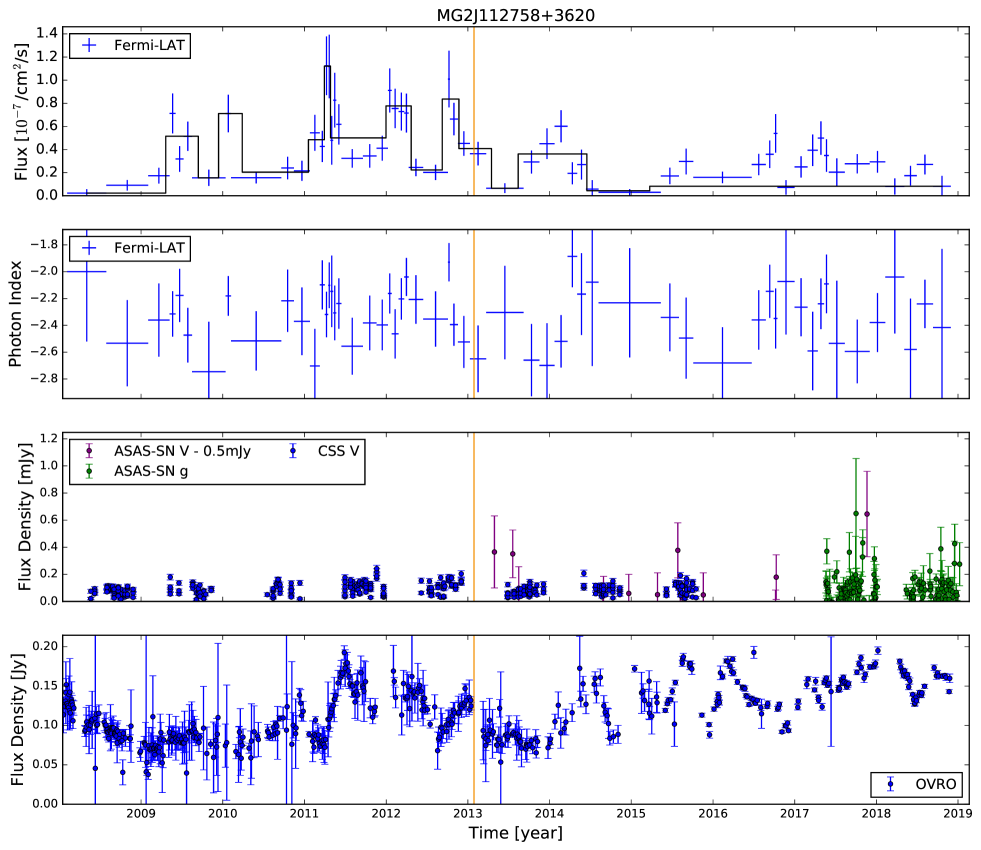Click the 2018 tick label on the time axis
This screenshot has width=981, height=850.
(876, 813)
